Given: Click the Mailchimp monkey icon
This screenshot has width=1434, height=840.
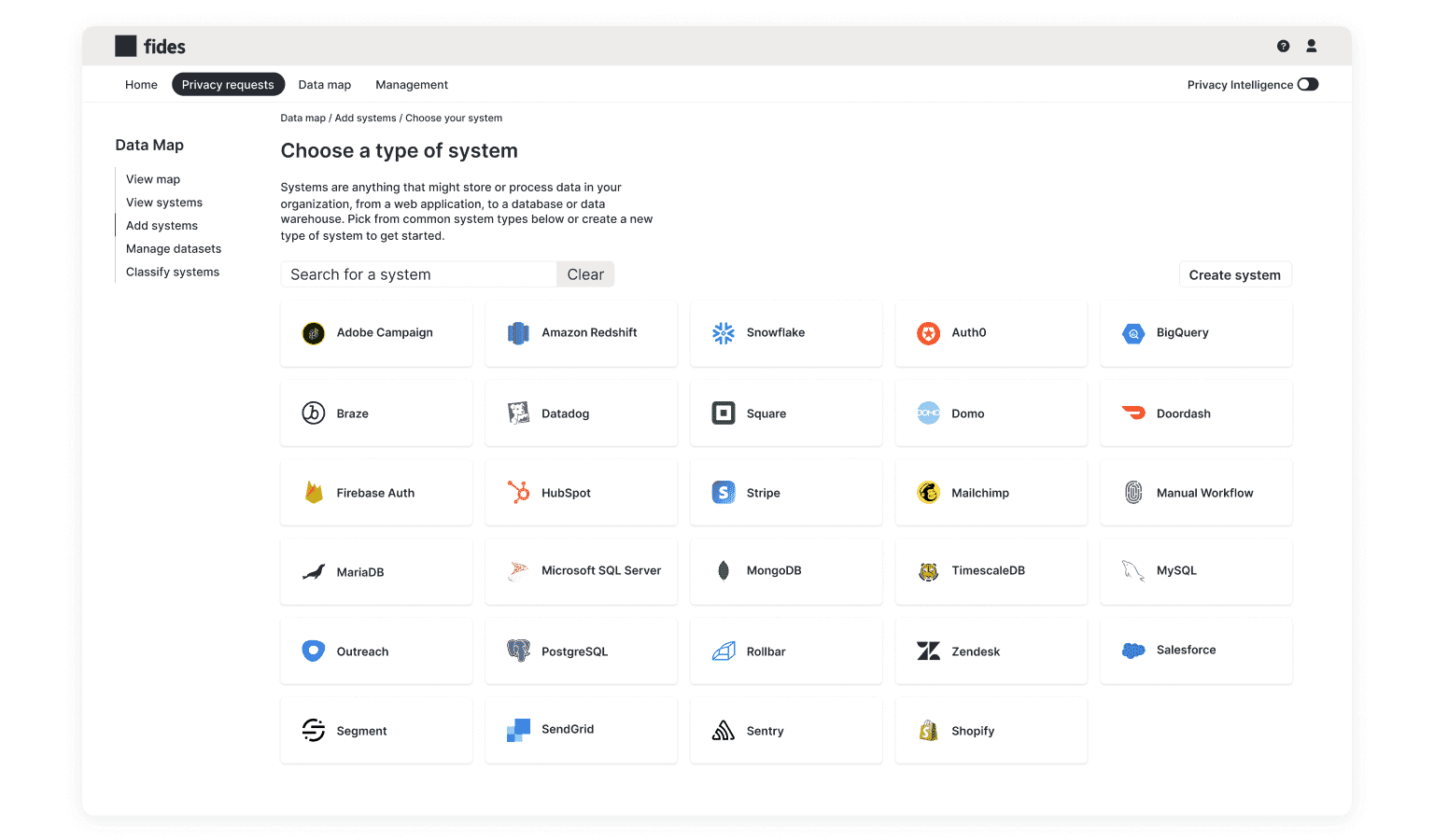Looking at the screenshot, I should (x=928, y=492).
